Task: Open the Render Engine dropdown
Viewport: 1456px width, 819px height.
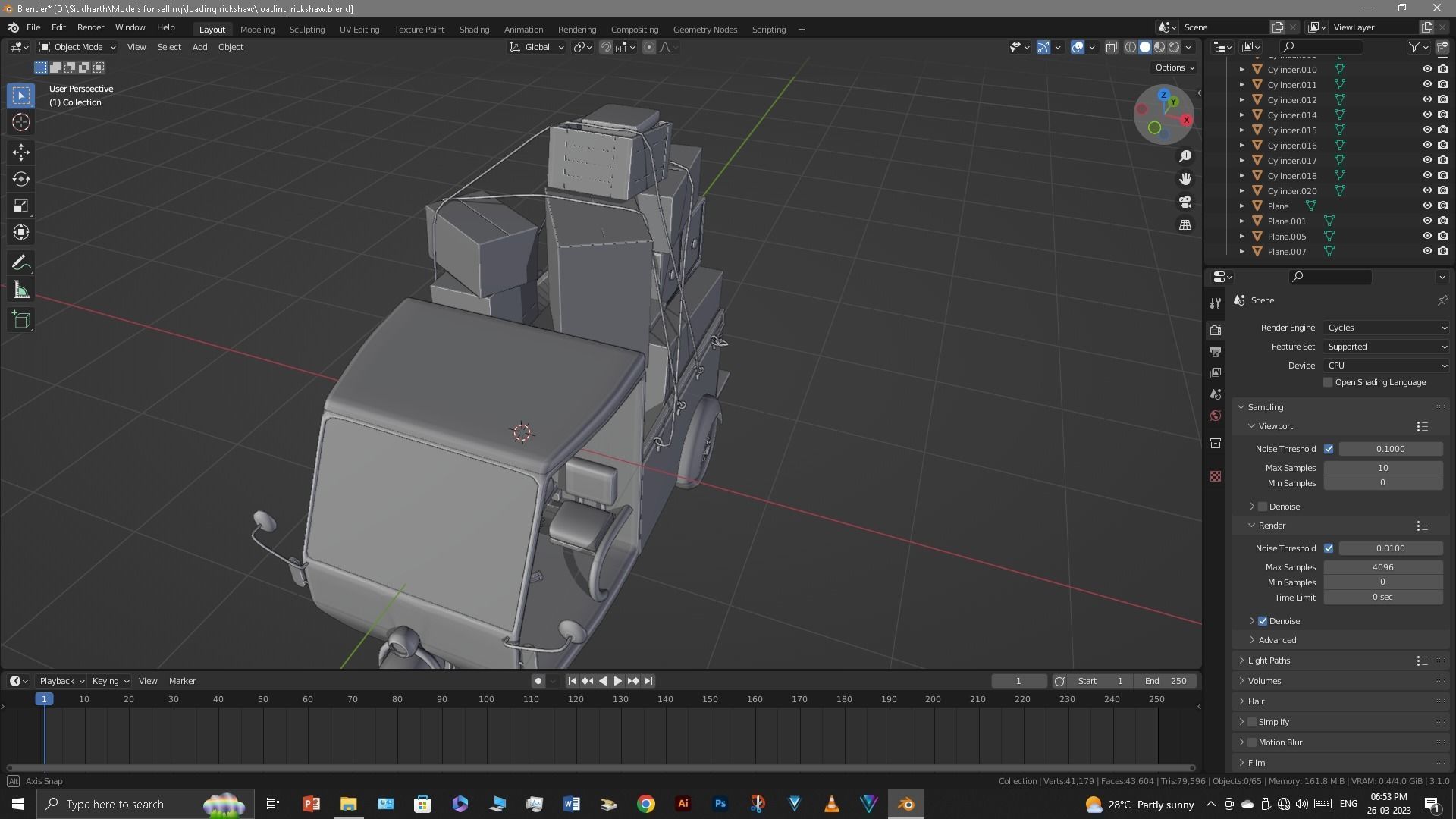Action: [x=1386, y=328]
